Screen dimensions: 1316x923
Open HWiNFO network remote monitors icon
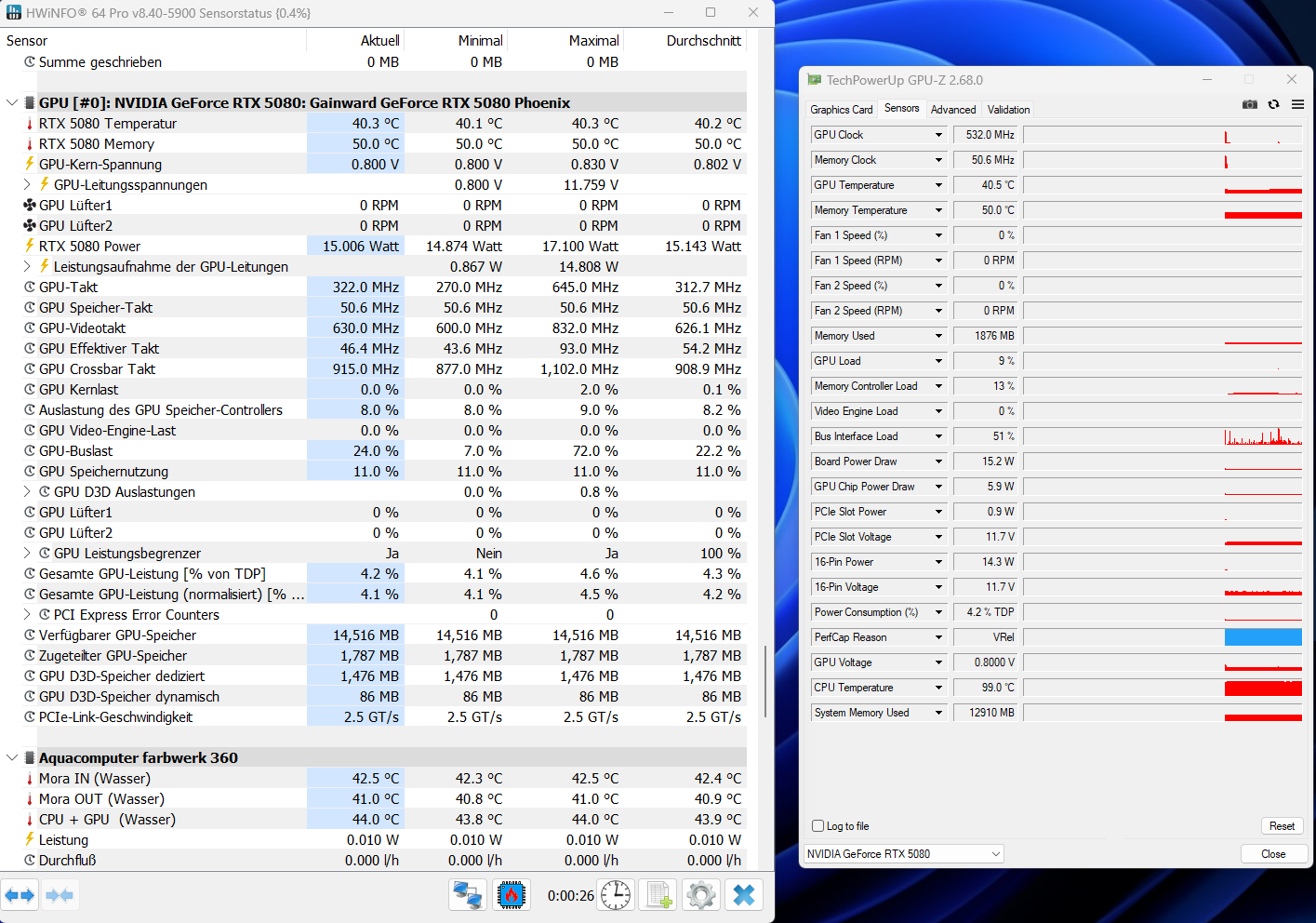pyautogui.click(x=467, y=895)
